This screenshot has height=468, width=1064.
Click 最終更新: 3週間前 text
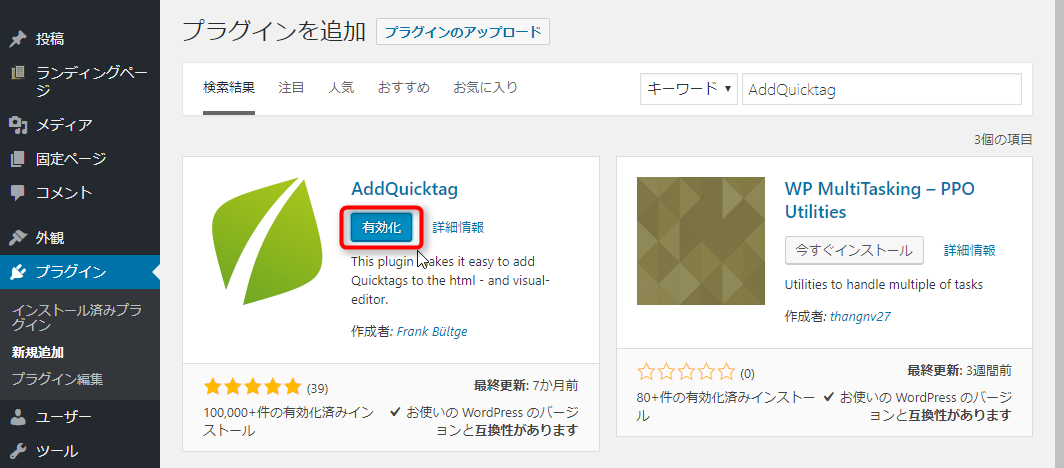click(960, 371)
